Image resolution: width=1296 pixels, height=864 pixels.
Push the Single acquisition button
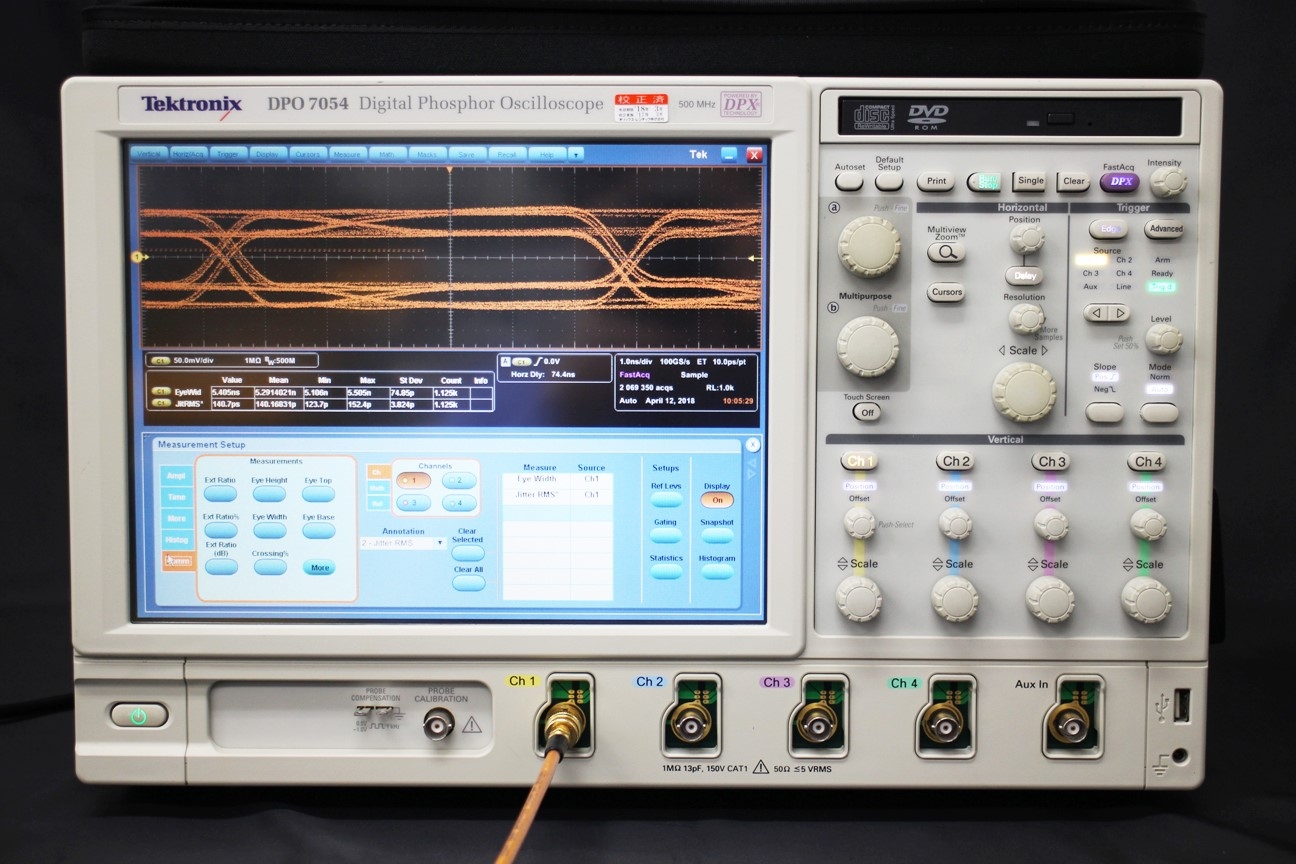[x=1030, y=181]
